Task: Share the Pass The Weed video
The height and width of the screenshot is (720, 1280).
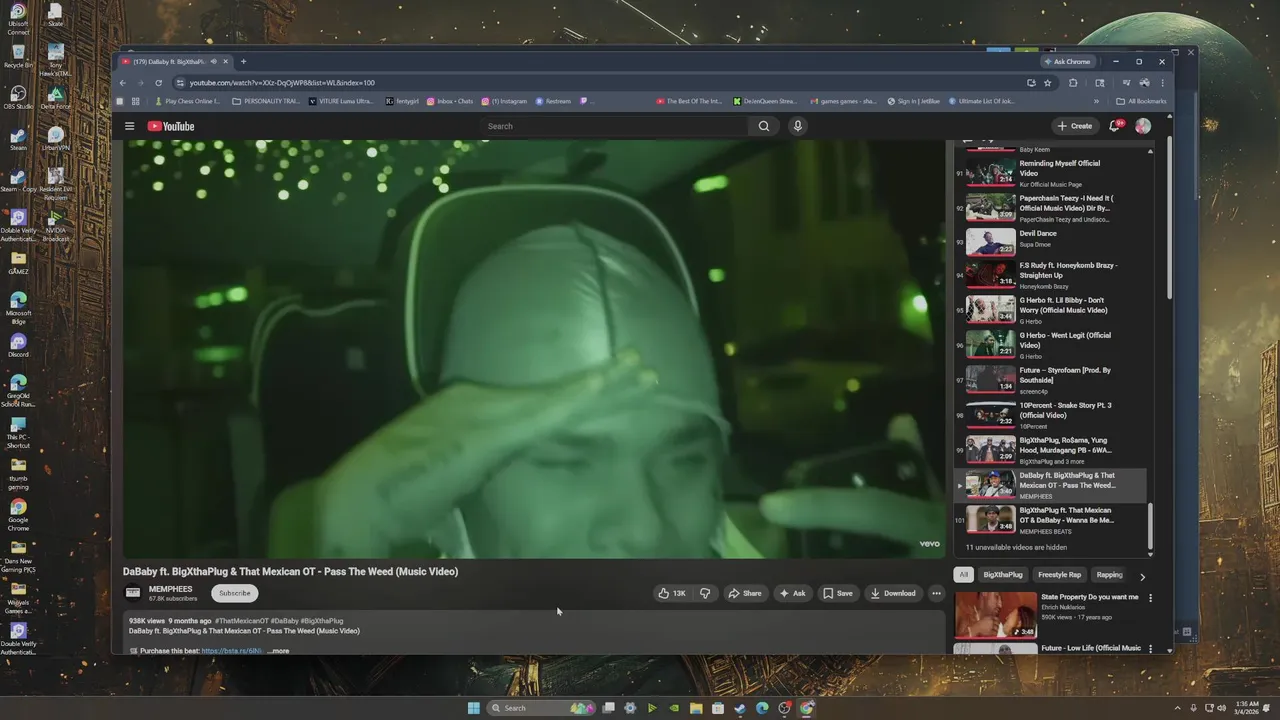Action: 745,593
